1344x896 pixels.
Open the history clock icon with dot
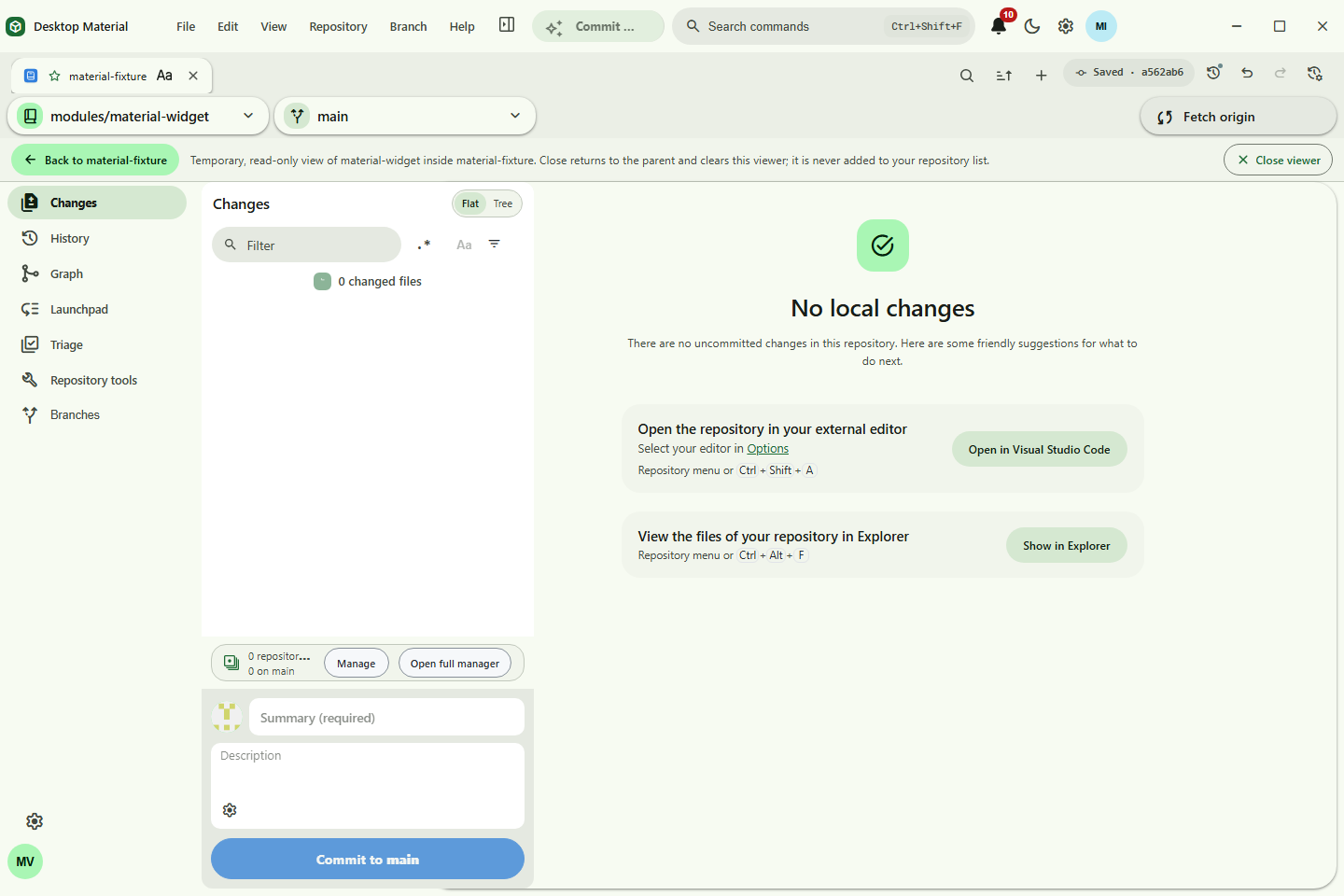point(1213,72)
